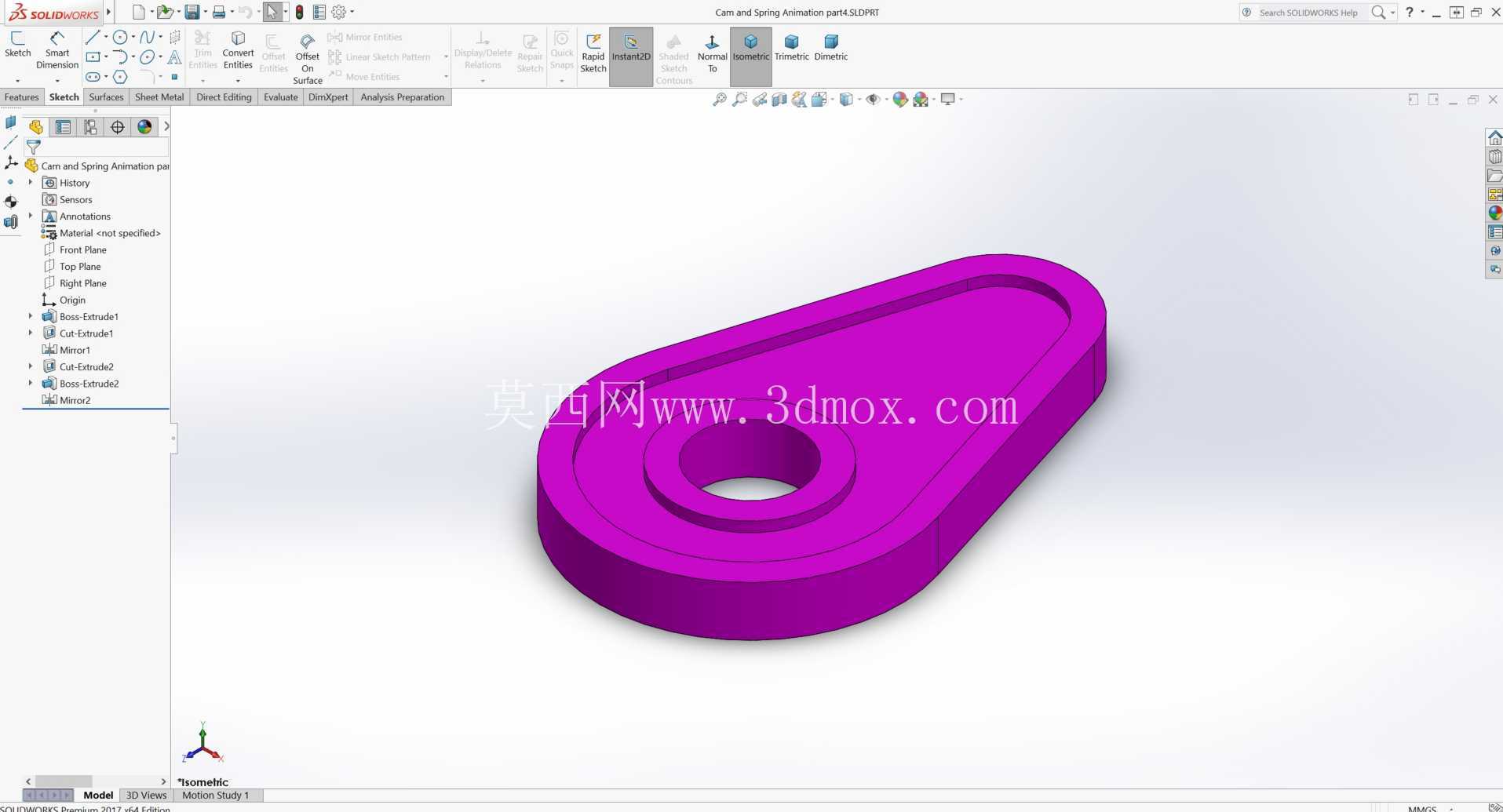The width and height of the screenshot is (1503, 812).
Task: Click Offset On Surface tool
Action: (x=308, y=58)
